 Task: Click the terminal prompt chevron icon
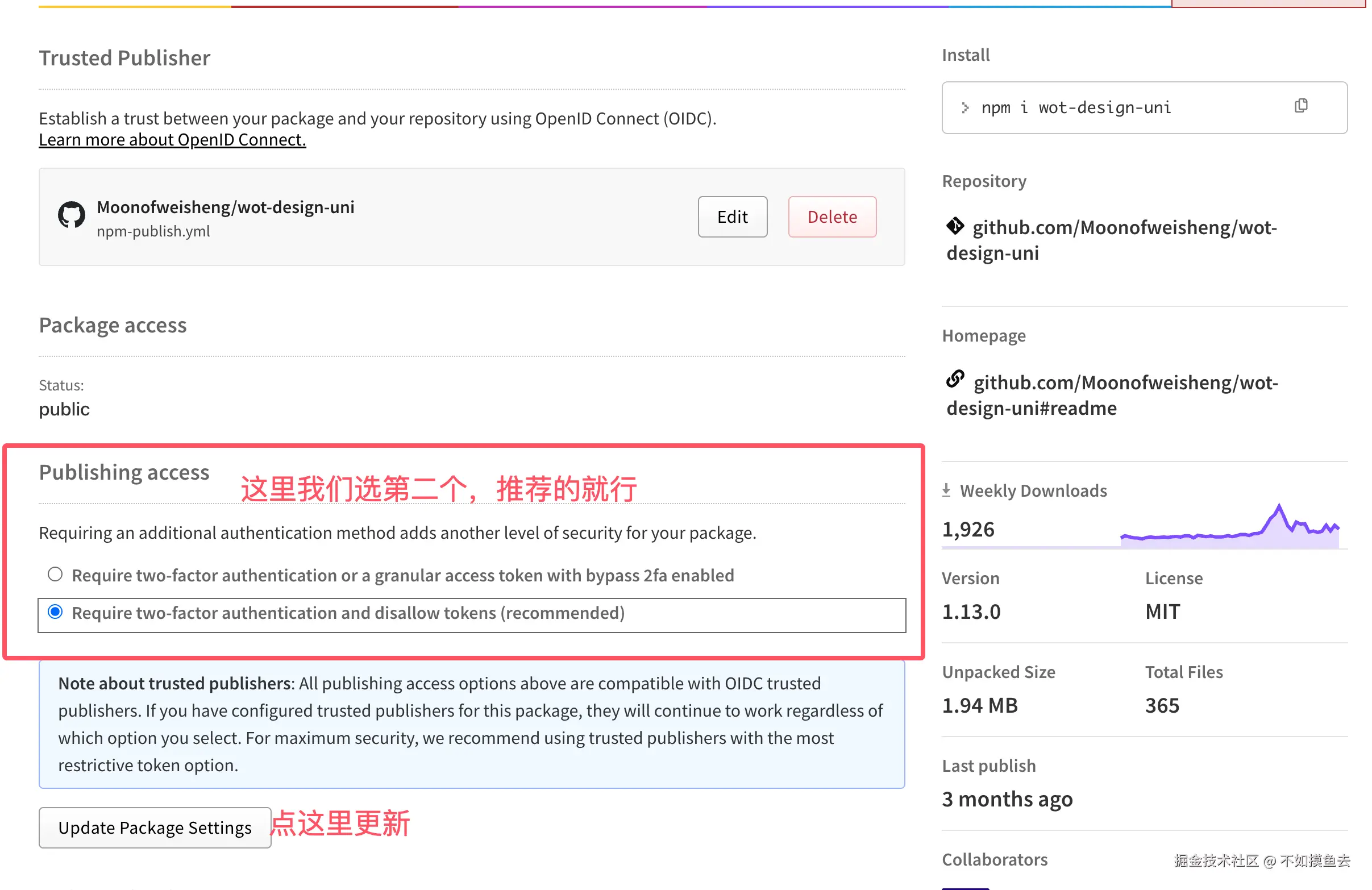[x=965, y=108]
